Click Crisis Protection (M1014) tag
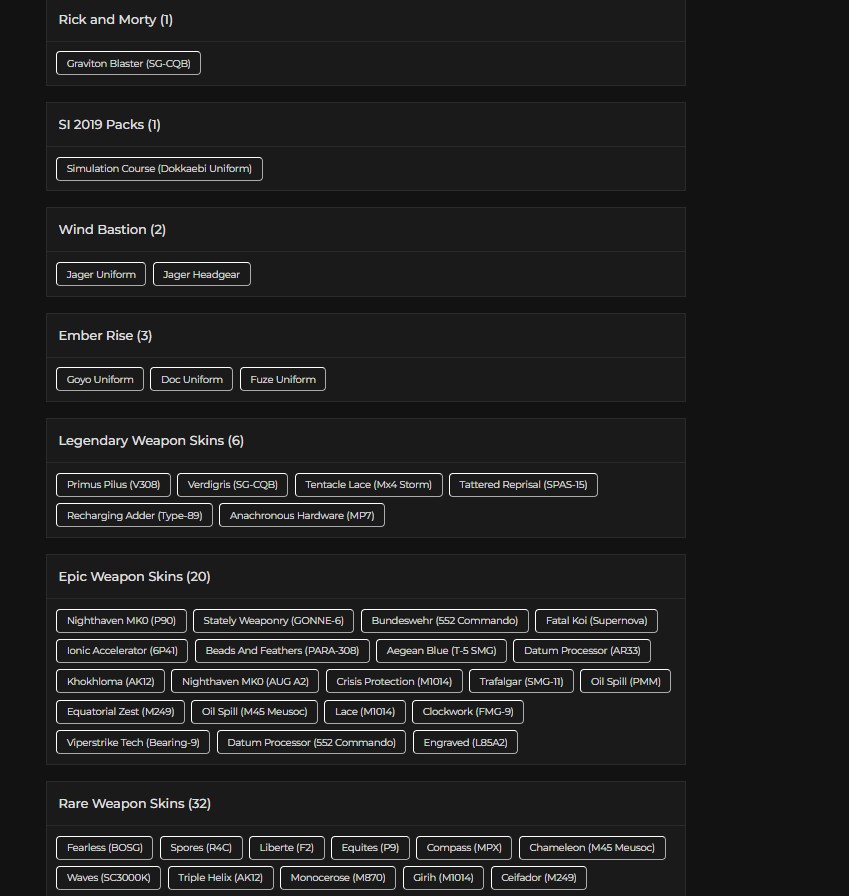Screen dimensions: 849x896 tap(394, 681)
